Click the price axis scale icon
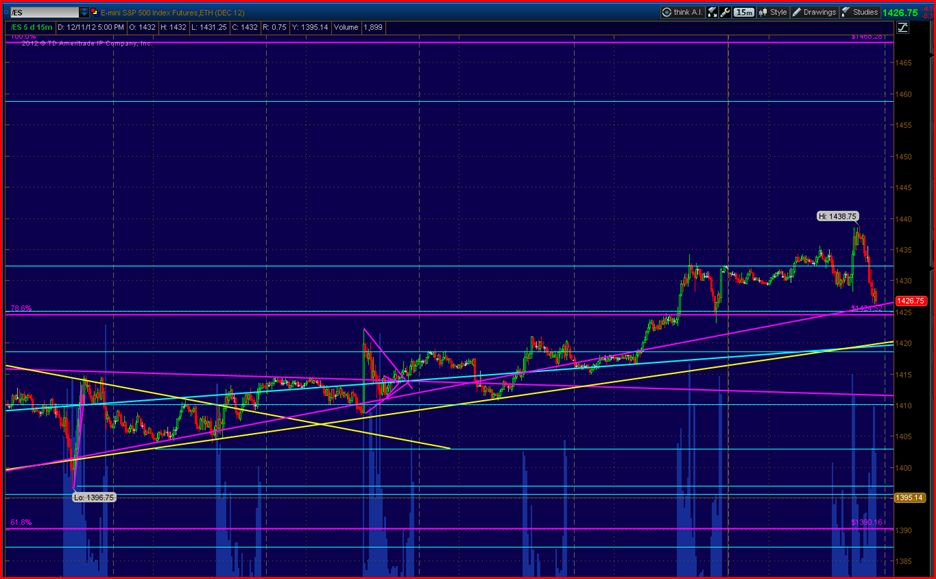The height and width of the screenshot is (579, 936). 903,27
